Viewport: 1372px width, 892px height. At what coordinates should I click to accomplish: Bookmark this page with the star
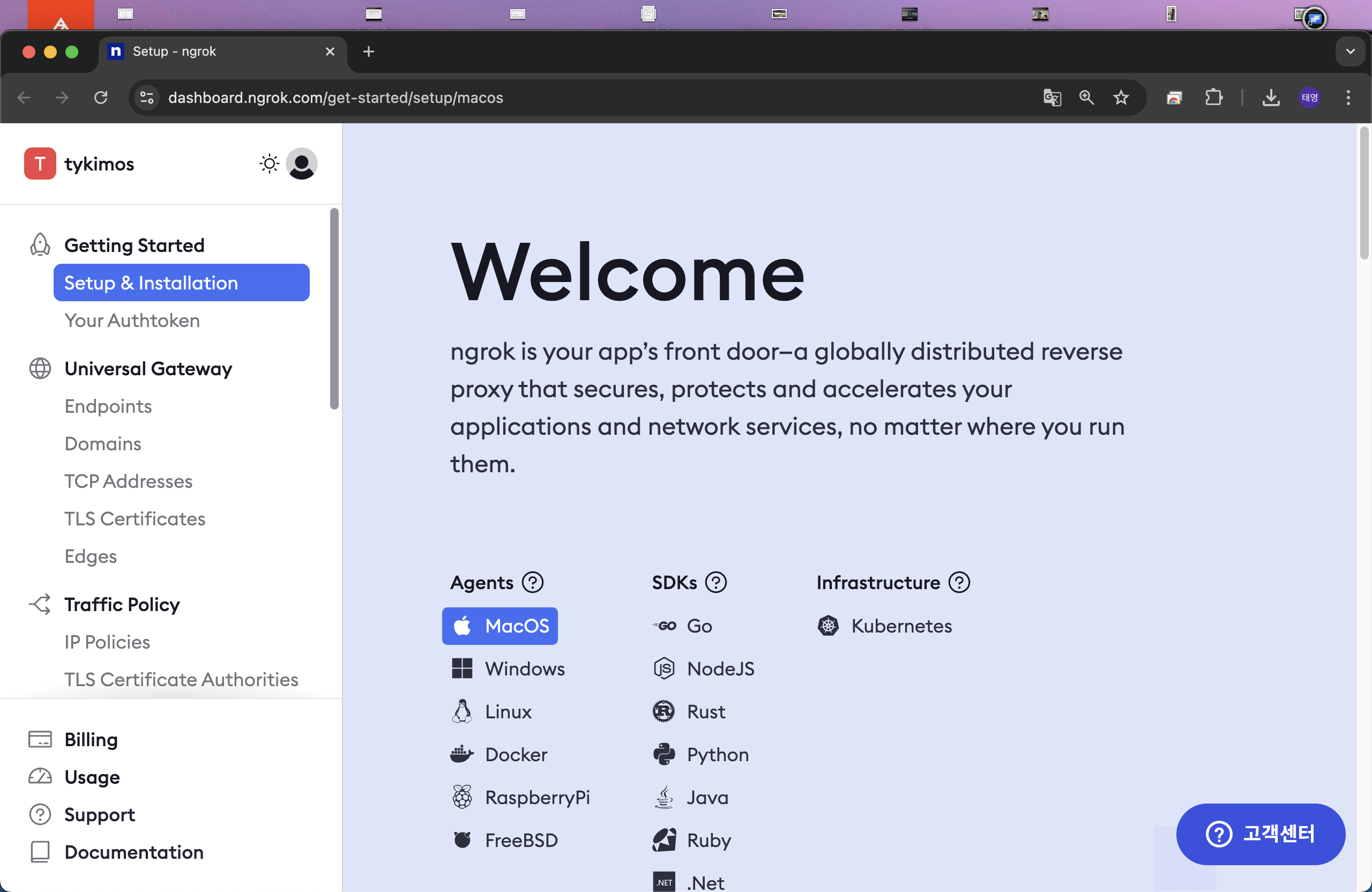click(1121, 98)
